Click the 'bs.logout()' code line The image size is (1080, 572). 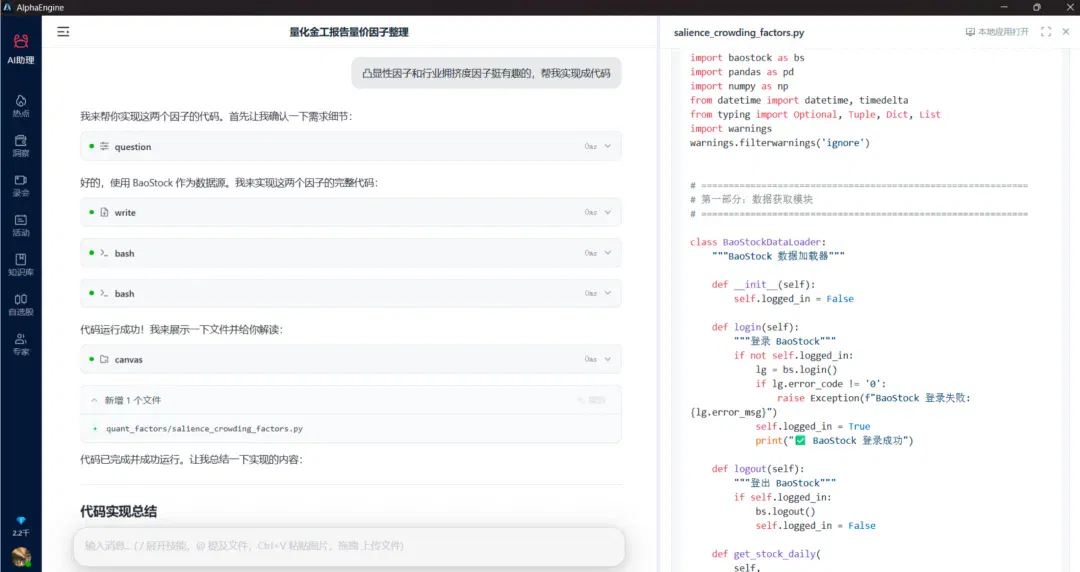[785, 511]
